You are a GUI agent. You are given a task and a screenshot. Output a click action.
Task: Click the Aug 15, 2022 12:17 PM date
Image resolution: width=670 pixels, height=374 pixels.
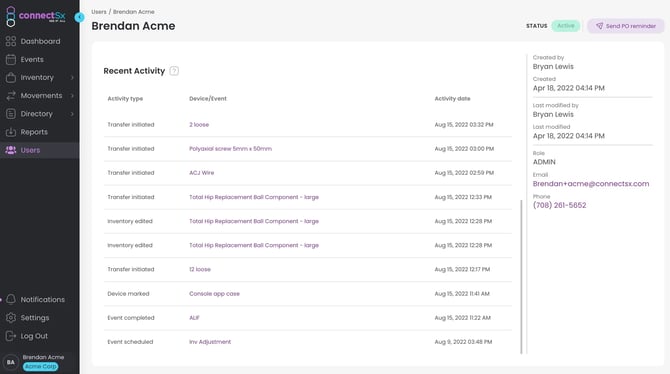click(x=462, y=269)
